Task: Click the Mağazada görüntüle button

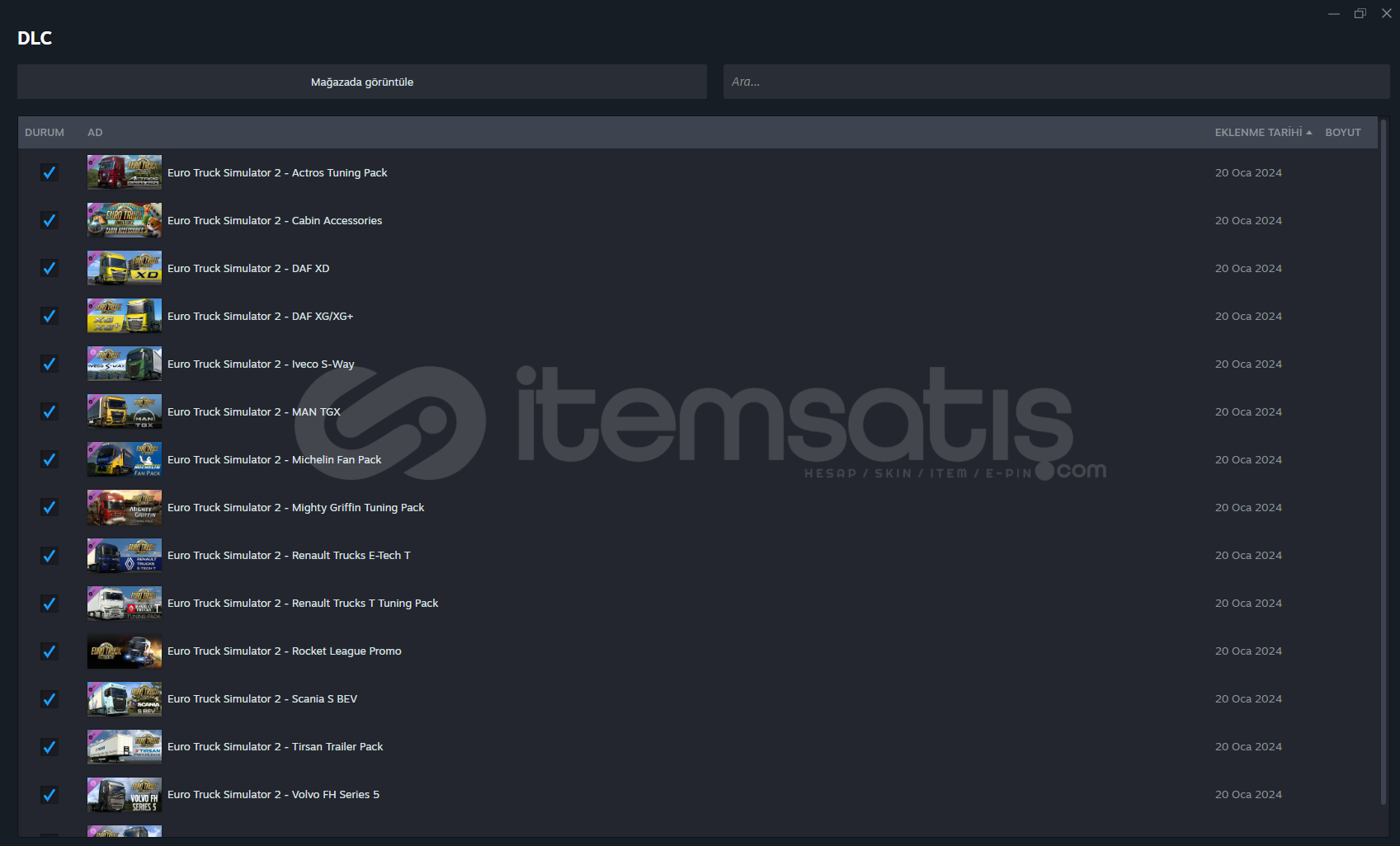Action: click(x=362, y=82)
